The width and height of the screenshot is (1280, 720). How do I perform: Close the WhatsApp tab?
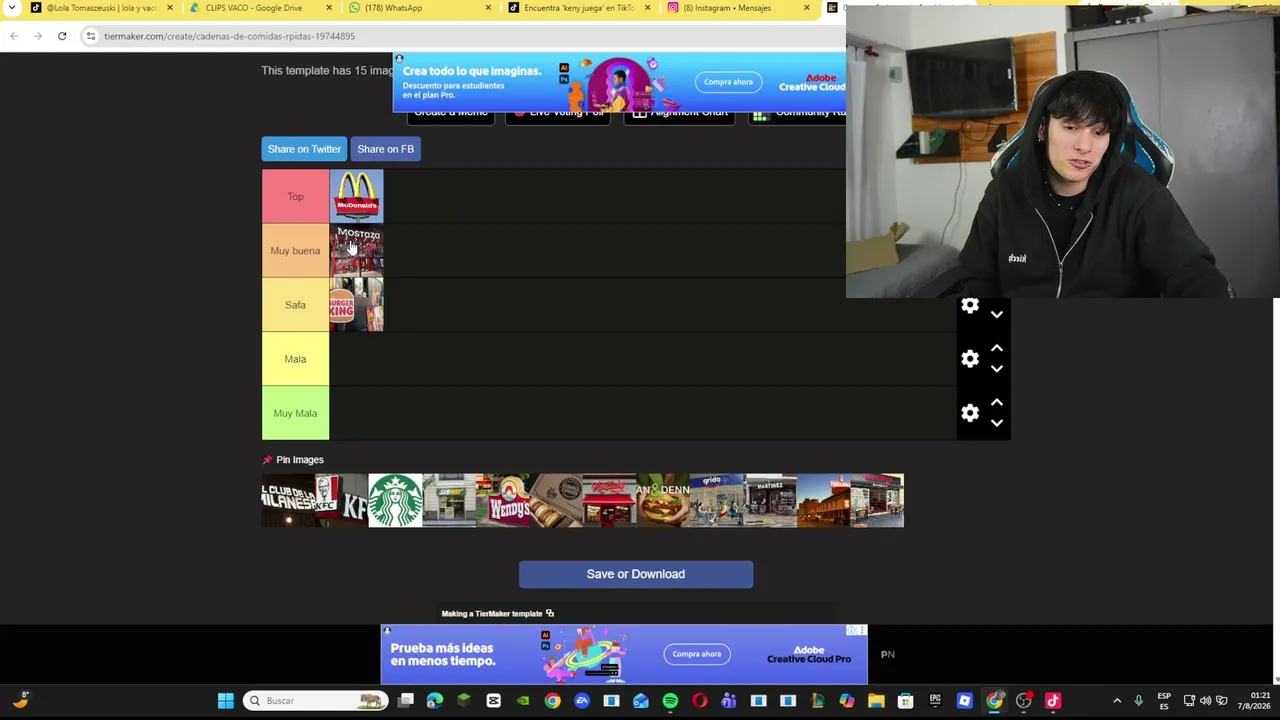[x=488, y=8]
